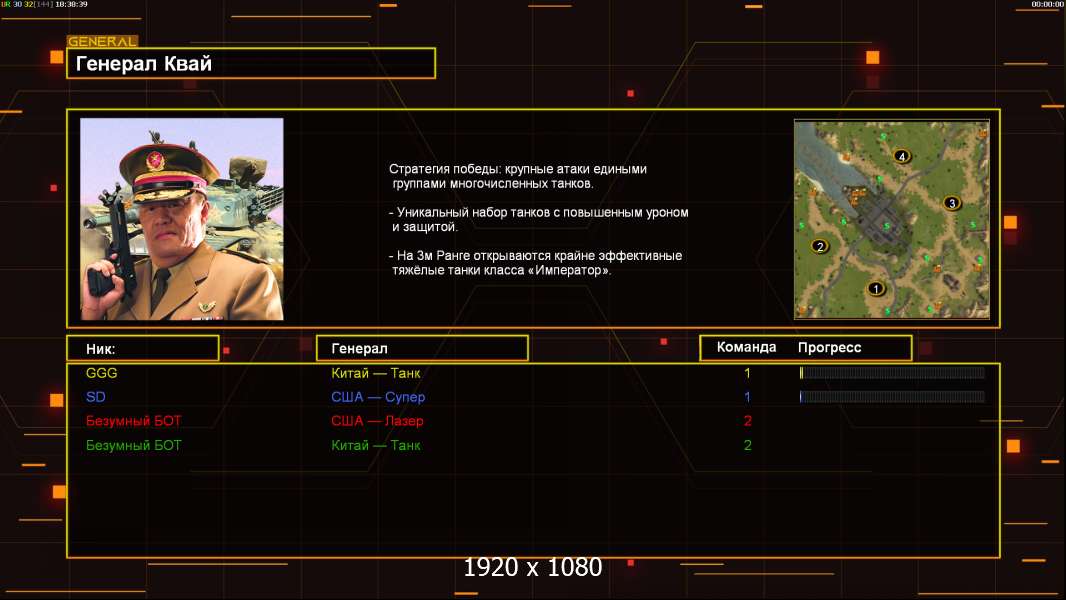Select player nickname GGG
1066x600 pixels.
click(x=101, y=373)
